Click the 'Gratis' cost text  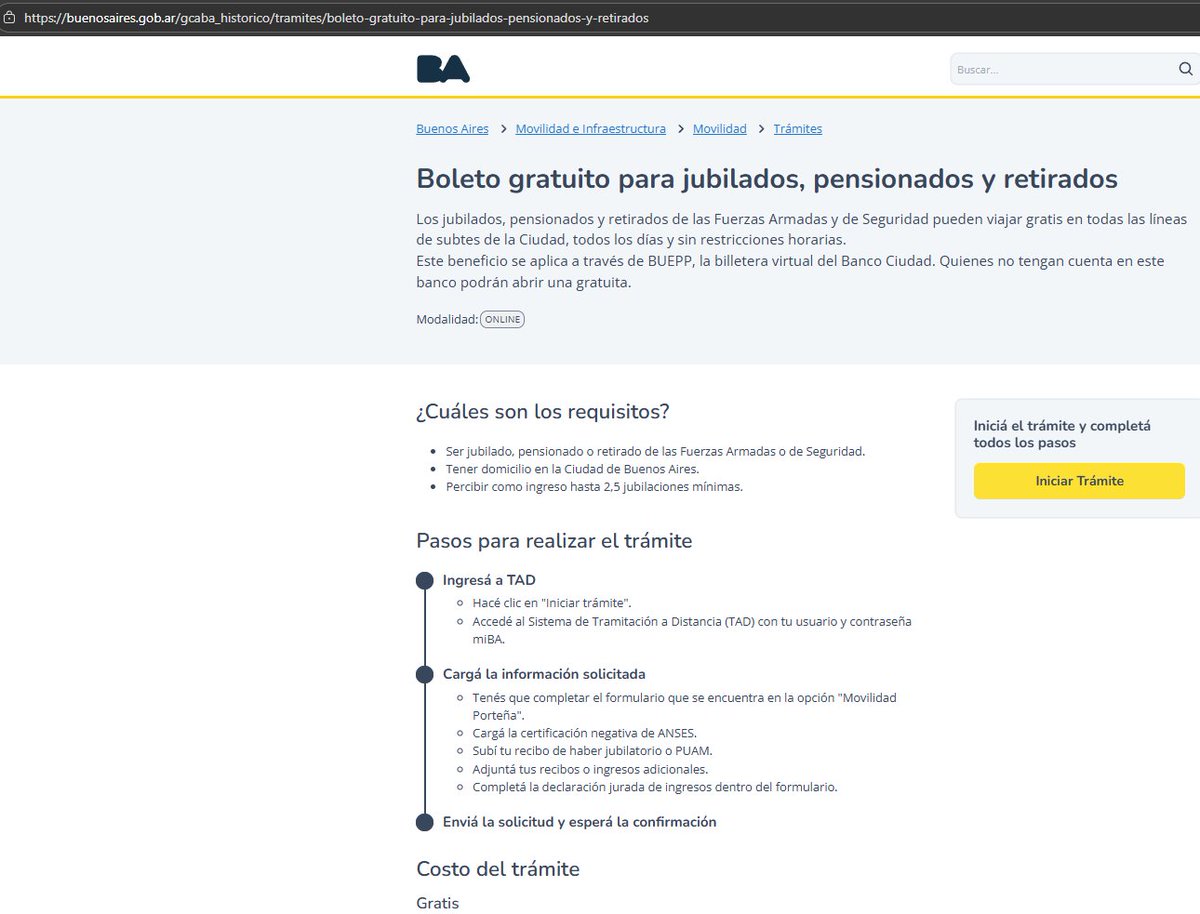click(438, 903)
